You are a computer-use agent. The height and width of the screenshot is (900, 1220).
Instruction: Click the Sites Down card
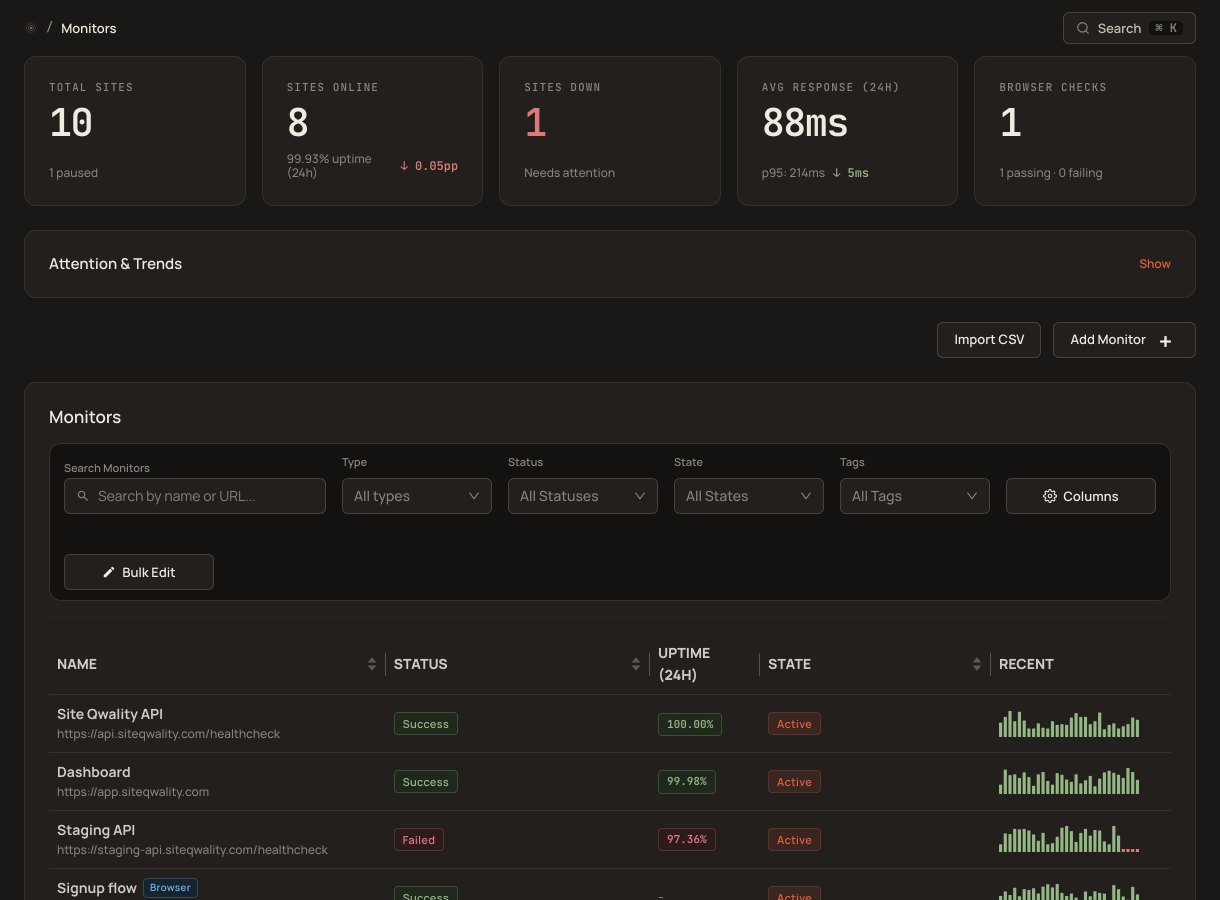(x=610, y=131)
